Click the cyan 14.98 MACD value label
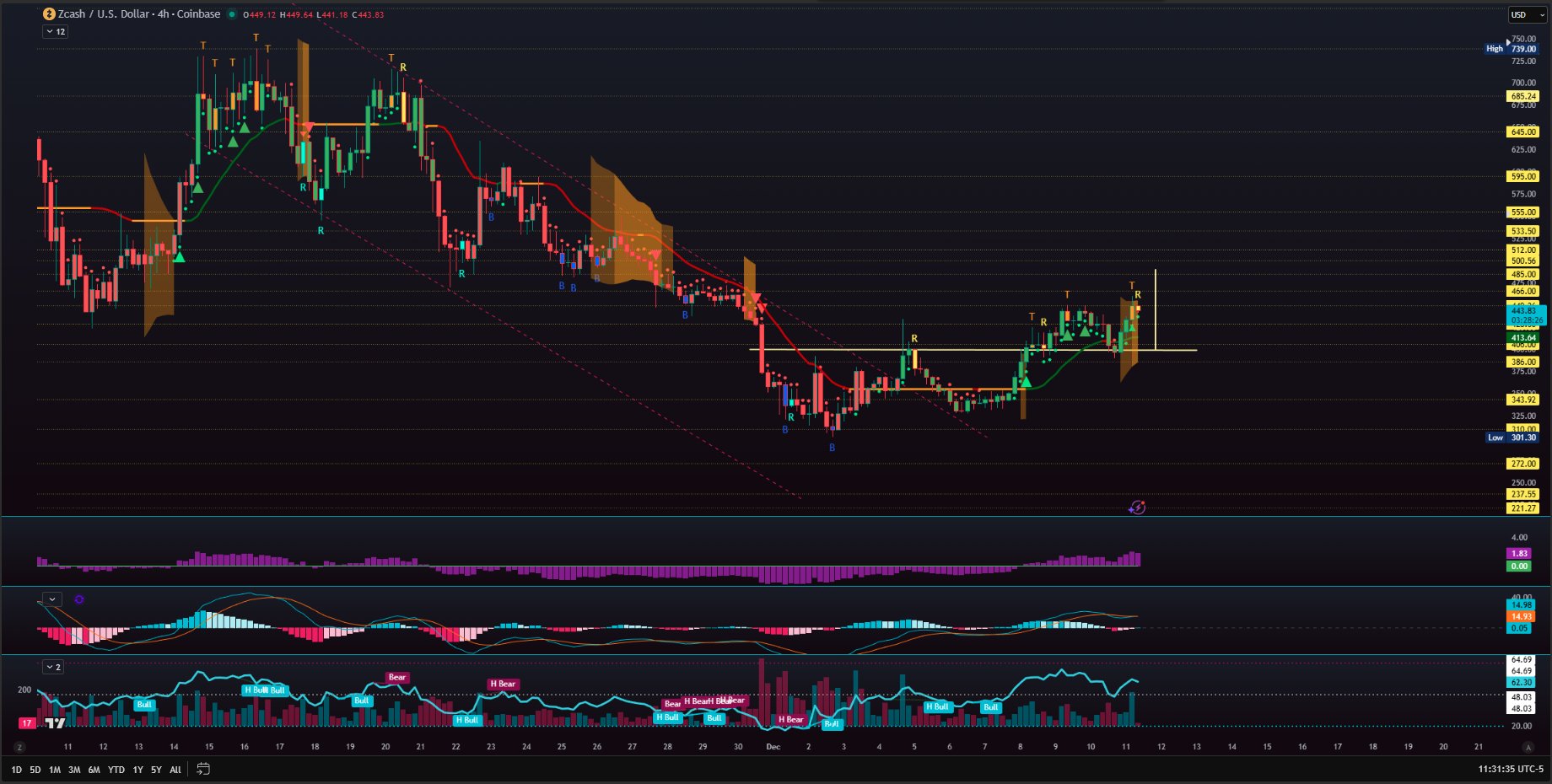Viewport: 1552px width, 784px height. pyautogui.click(x=1521, y=604)
